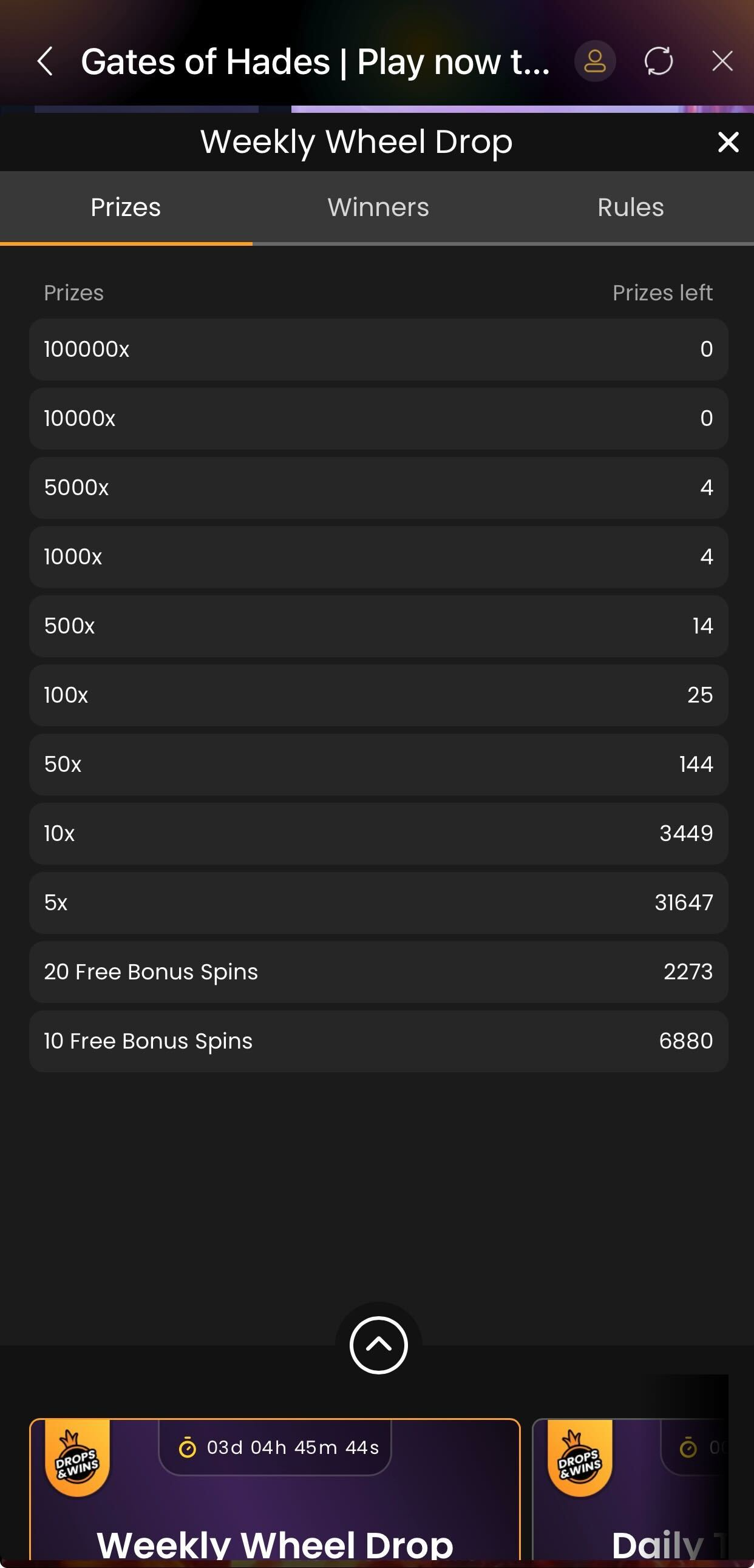Viewport: 754px width, 1568px height.
Task: Click the Weekly Wheel Drop countdown timer
Action: point(275,1447)
